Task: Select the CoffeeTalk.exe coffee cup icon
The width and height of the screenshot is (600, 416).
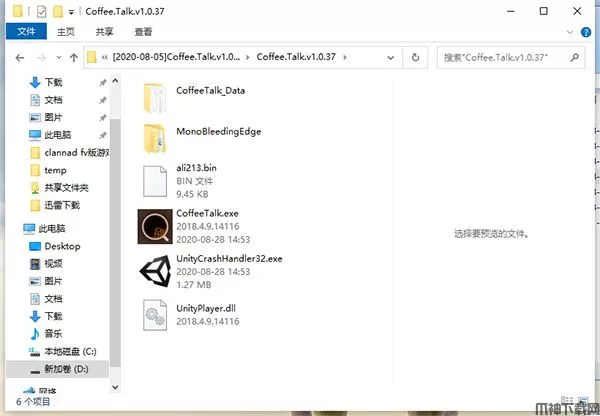Action: tap(155, 227)
